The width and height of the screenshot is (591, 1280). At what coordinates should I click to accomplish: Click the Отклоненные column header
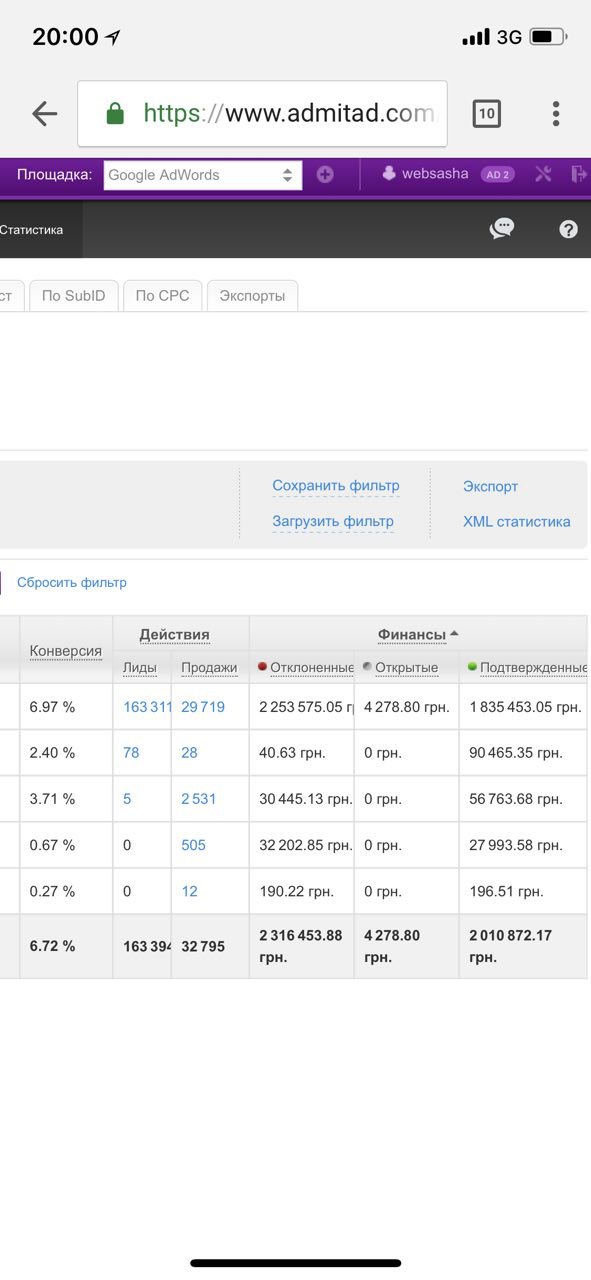click(x=306, y=668)
